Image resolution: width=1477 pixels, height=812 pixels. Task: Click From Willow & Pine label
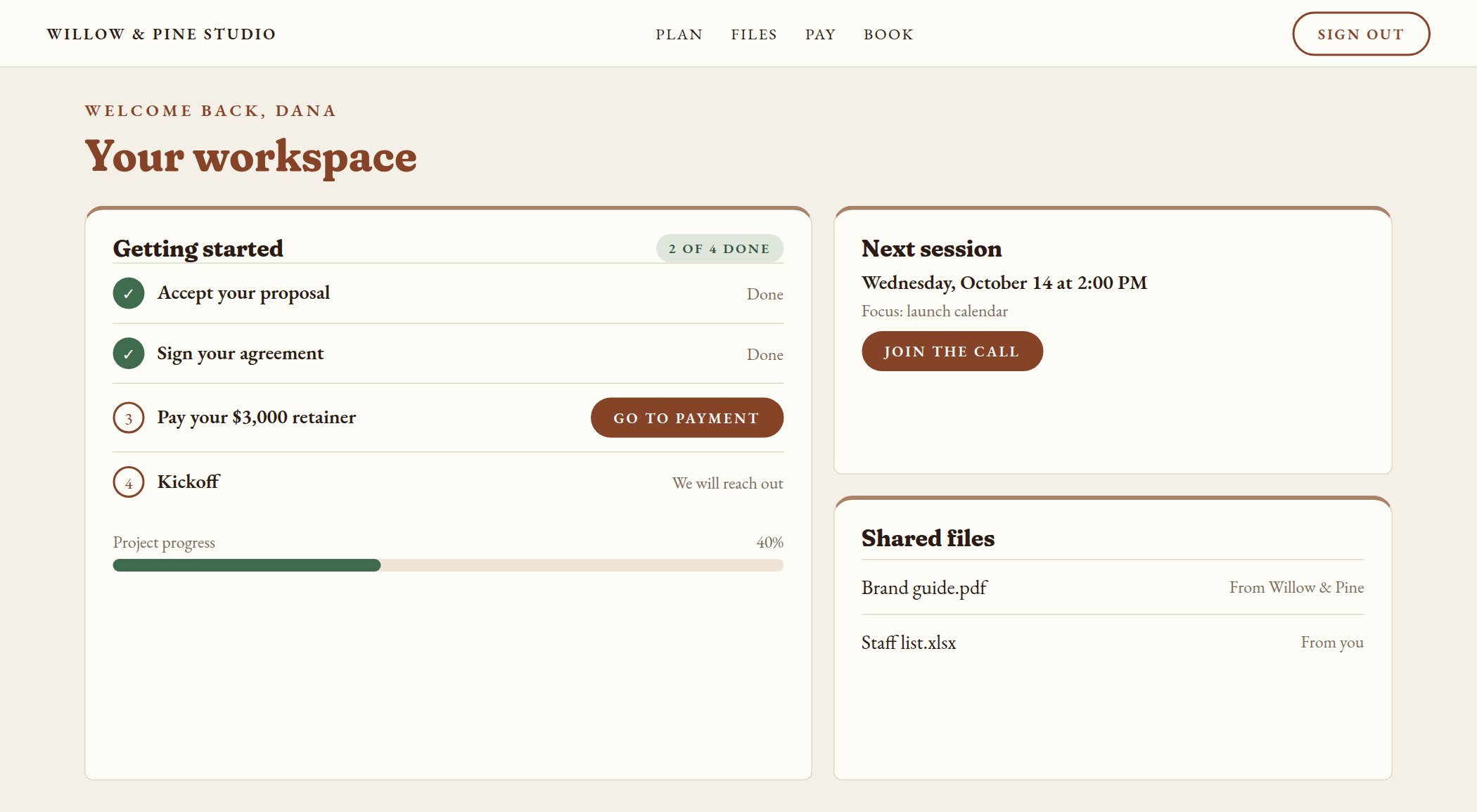point(1296,588)
